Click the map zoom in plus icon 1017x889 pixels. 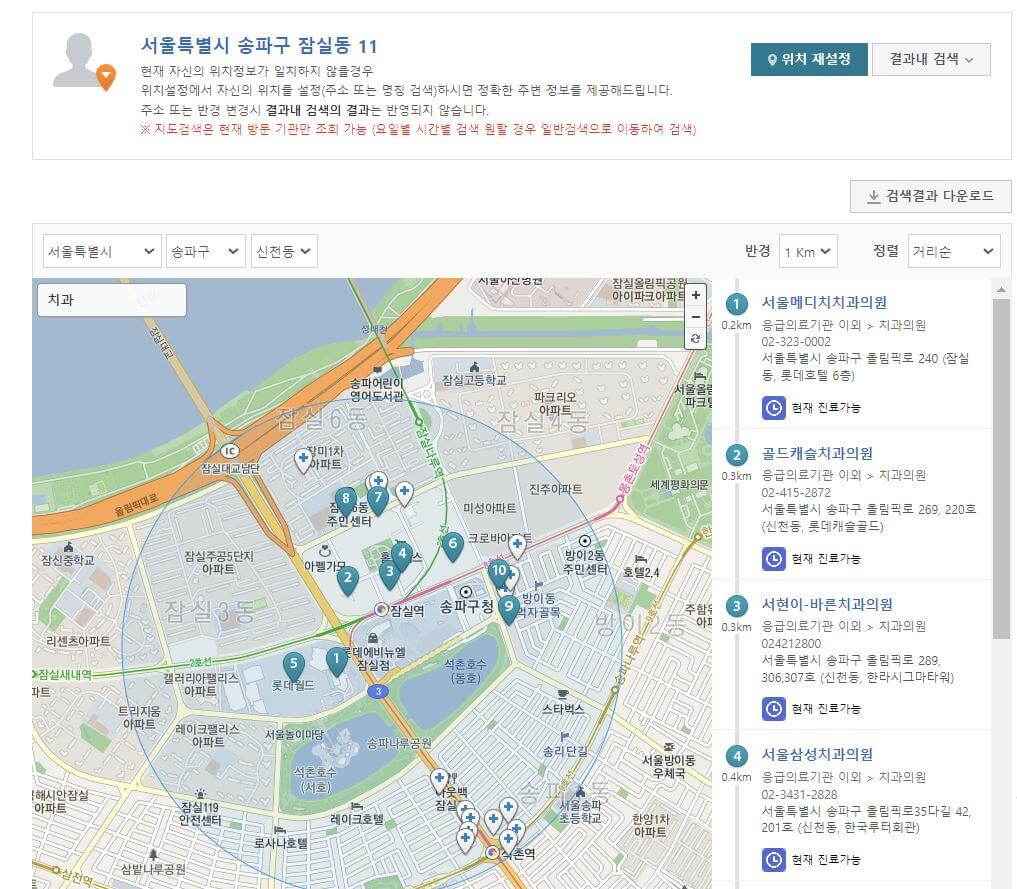(x=696, y=295)
